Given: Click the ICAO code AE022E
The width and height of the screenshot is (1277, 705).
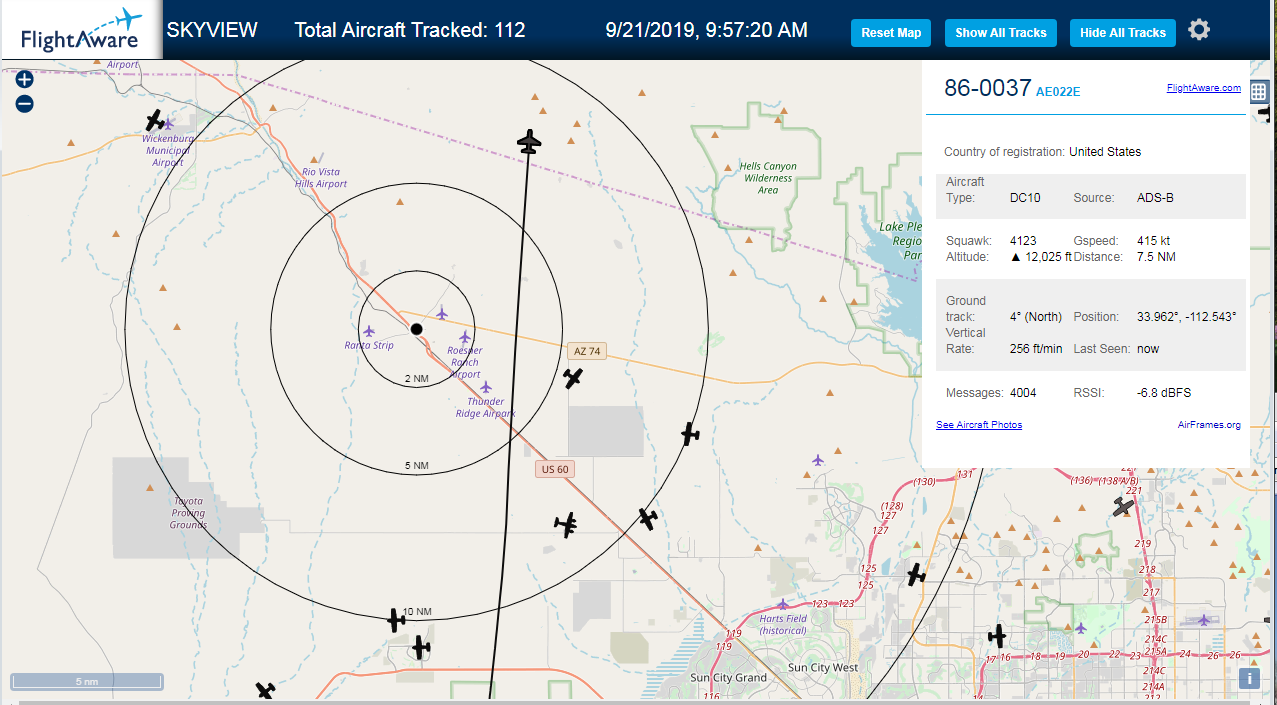Looking at the screenshot, I should [1058, 91].
